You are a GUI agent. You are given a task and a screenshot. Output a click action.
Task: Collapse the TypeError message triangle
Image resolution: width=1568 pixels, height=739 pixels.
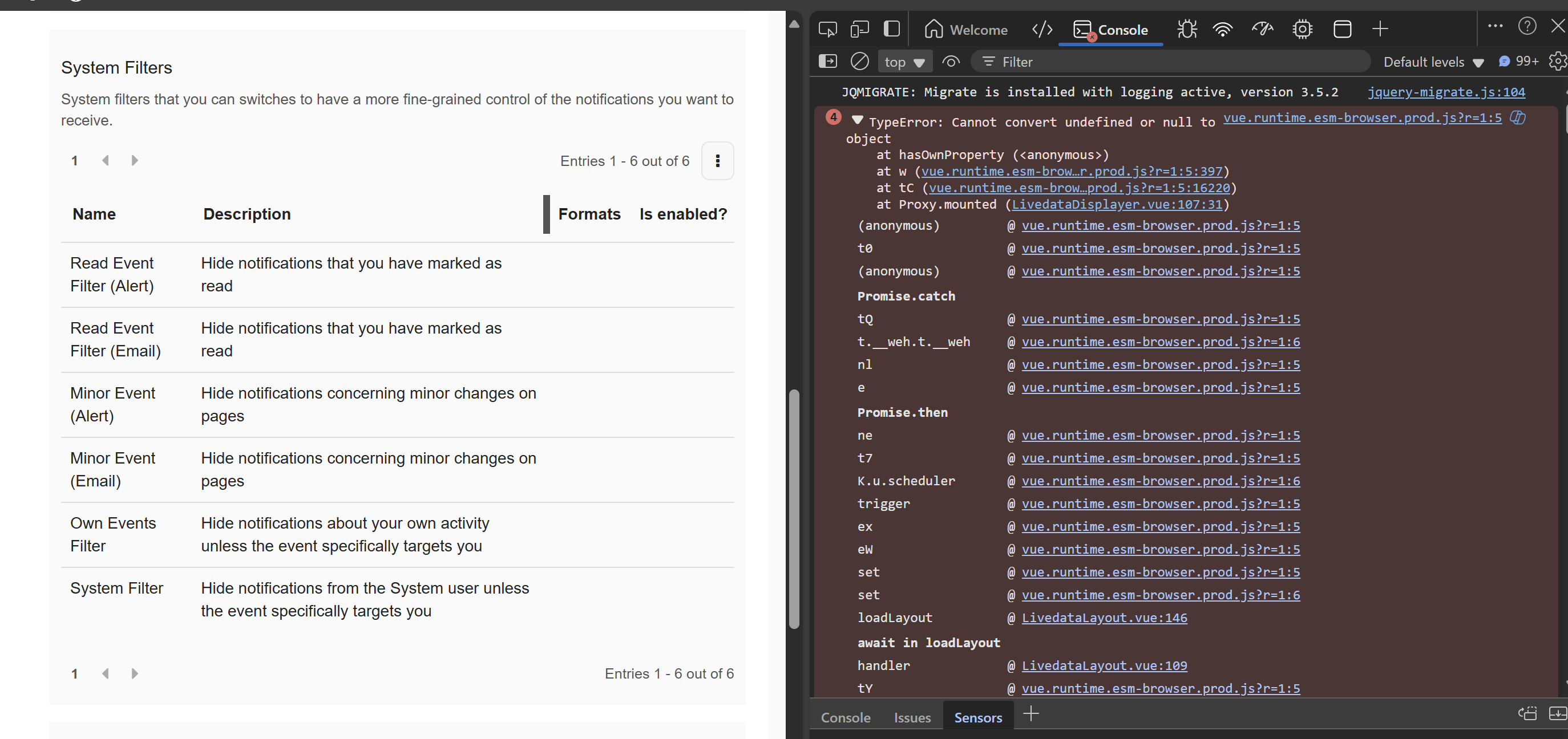click(x=857, y=120)
